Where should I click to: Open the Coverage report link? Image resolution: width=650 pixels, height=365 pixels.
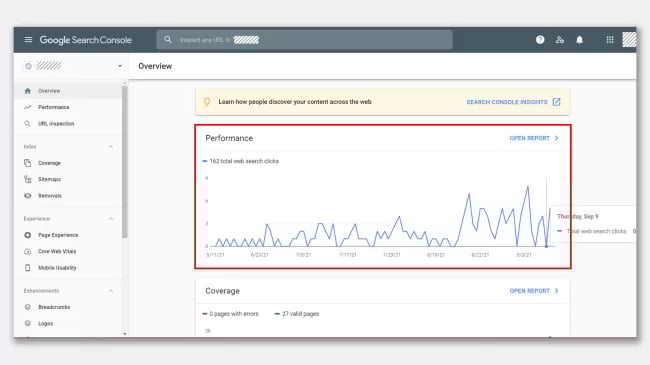tap(534, 291)
